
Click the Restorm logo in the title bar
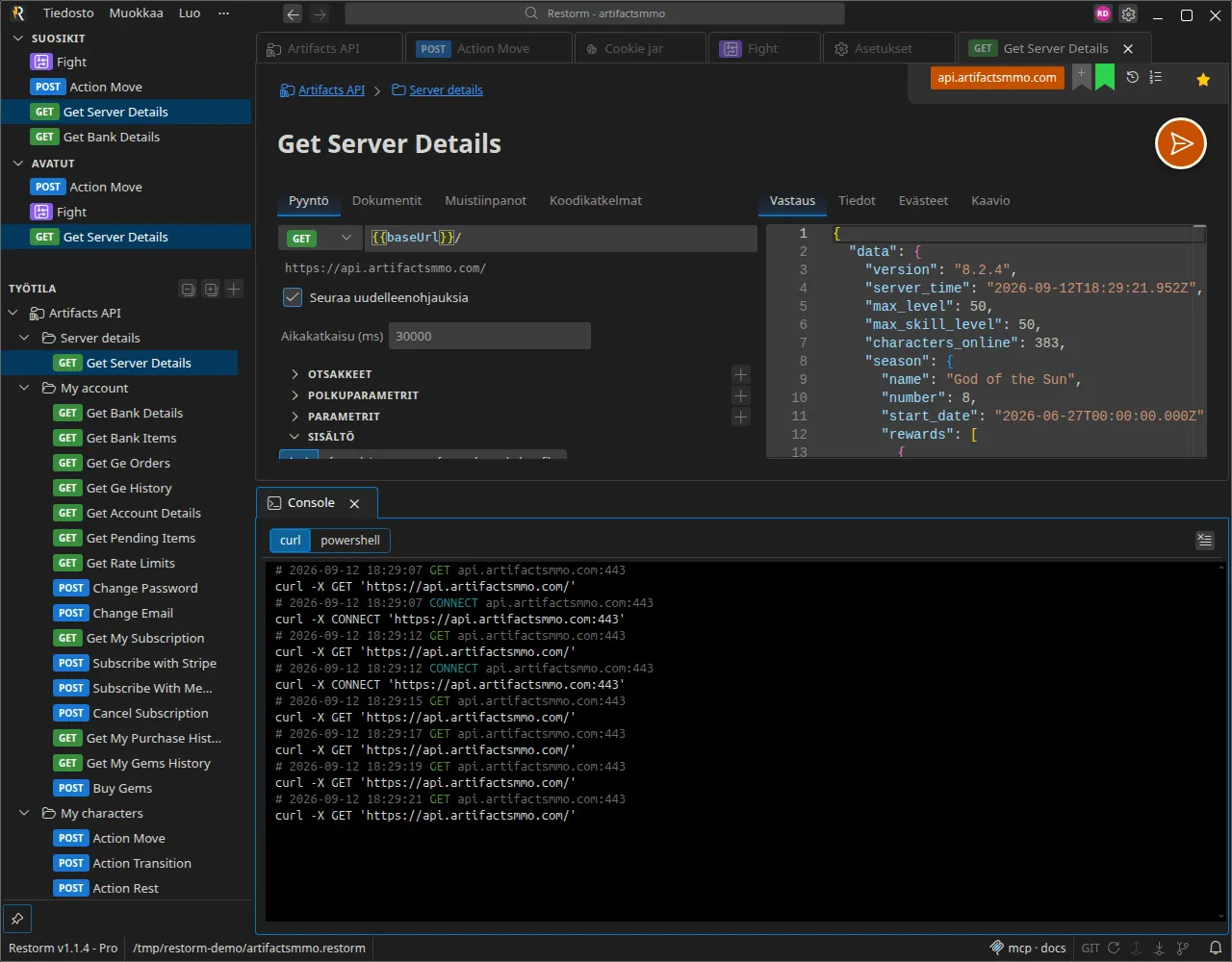pos(17,13)
